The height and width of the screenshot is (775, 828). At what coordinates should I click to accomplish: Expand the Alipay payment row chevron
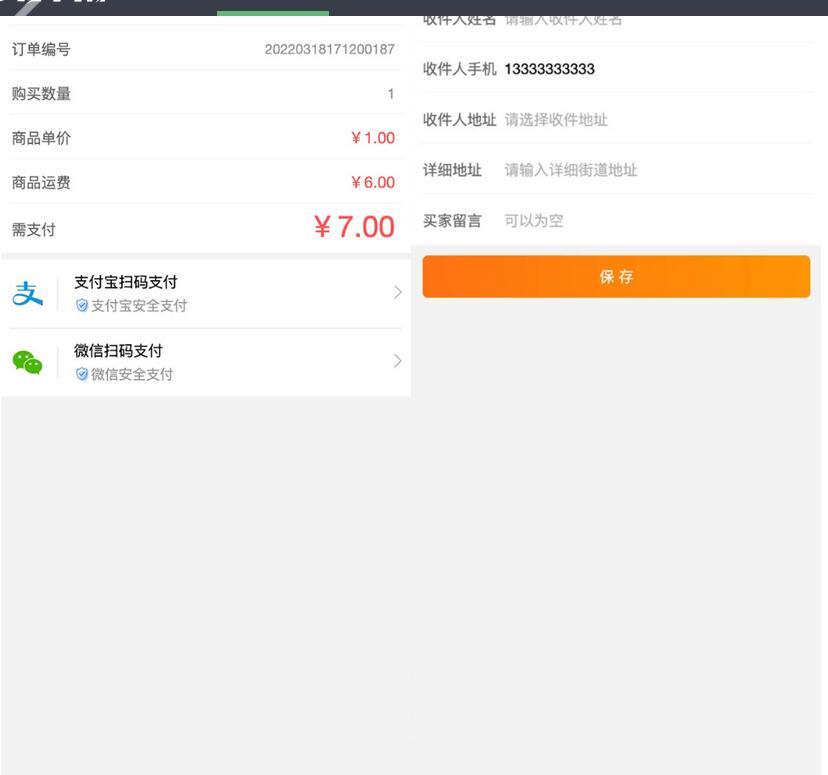[x=397, y=291]
